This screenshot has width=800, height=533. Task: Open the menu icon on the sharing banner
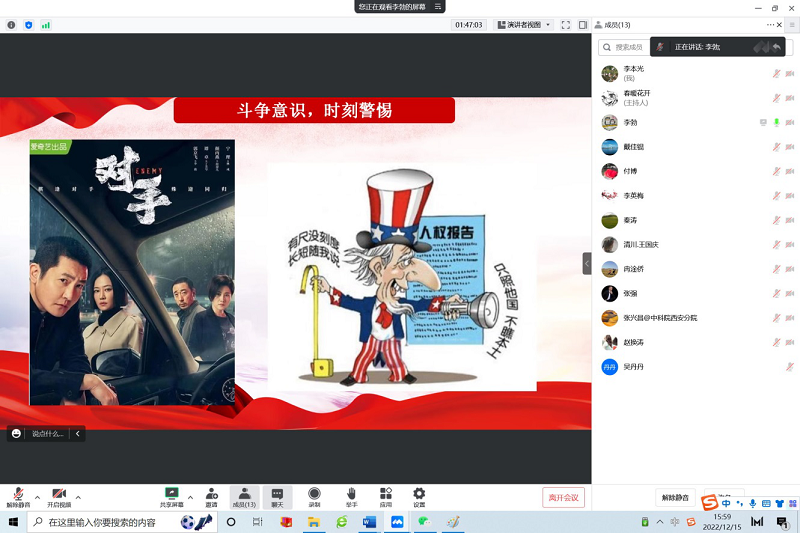pos(438,7)
